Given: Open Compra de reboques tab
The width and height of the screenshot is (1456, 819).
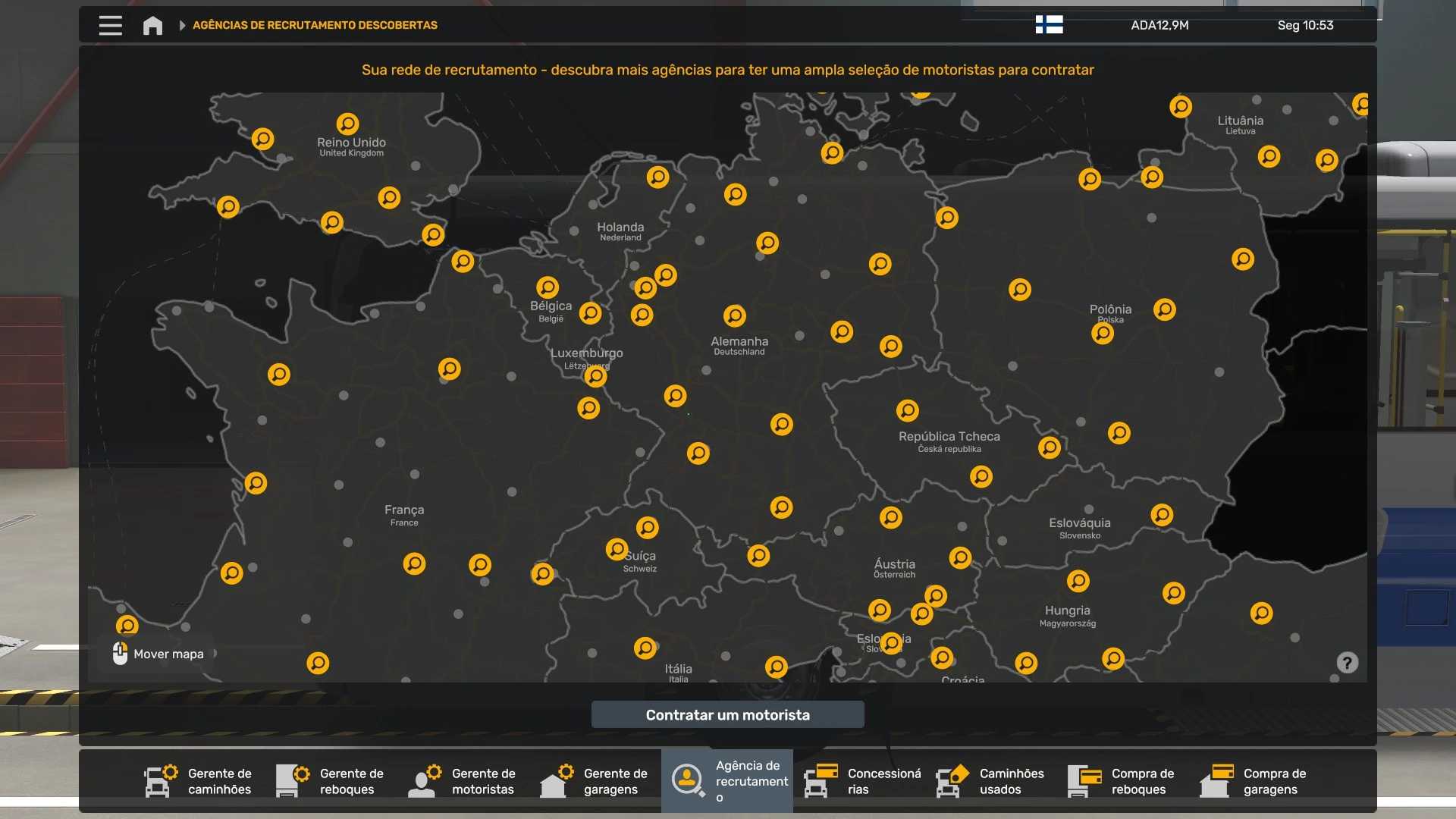Looking at the screenshot, I should coord(1123,781).
